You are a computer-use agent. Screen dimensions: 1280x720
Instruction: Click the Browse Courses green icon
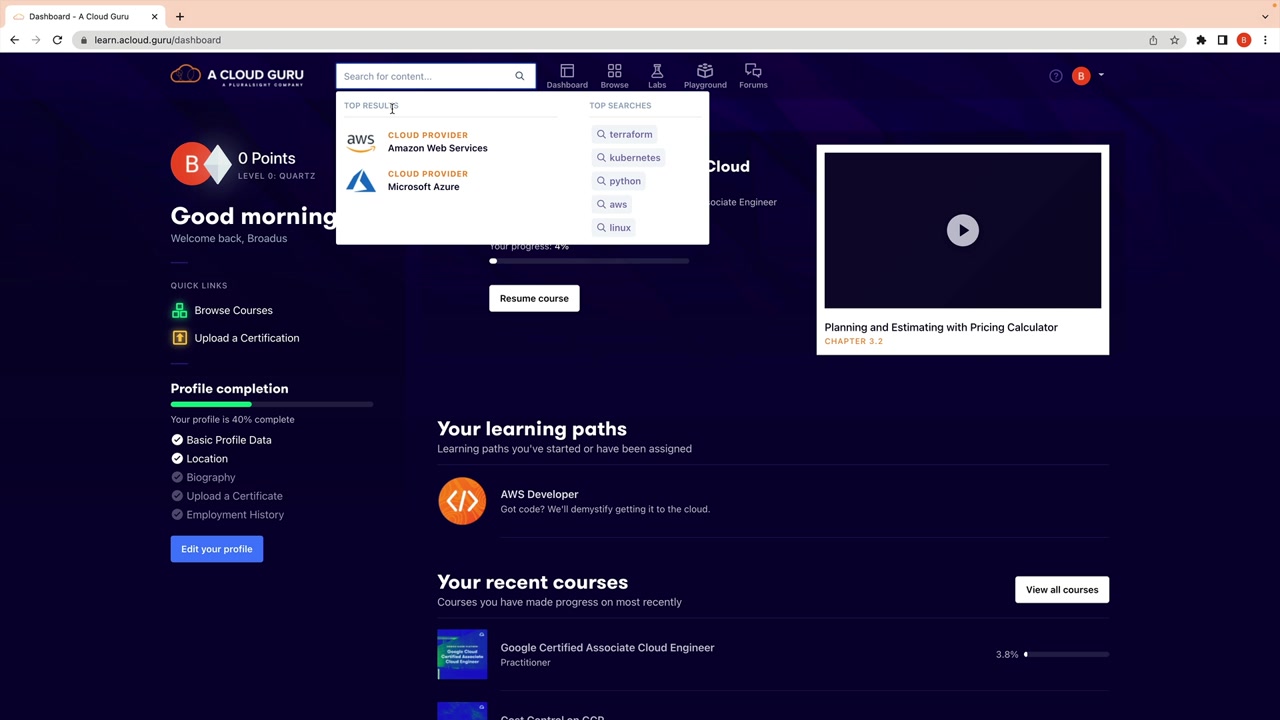pos(179,310)
